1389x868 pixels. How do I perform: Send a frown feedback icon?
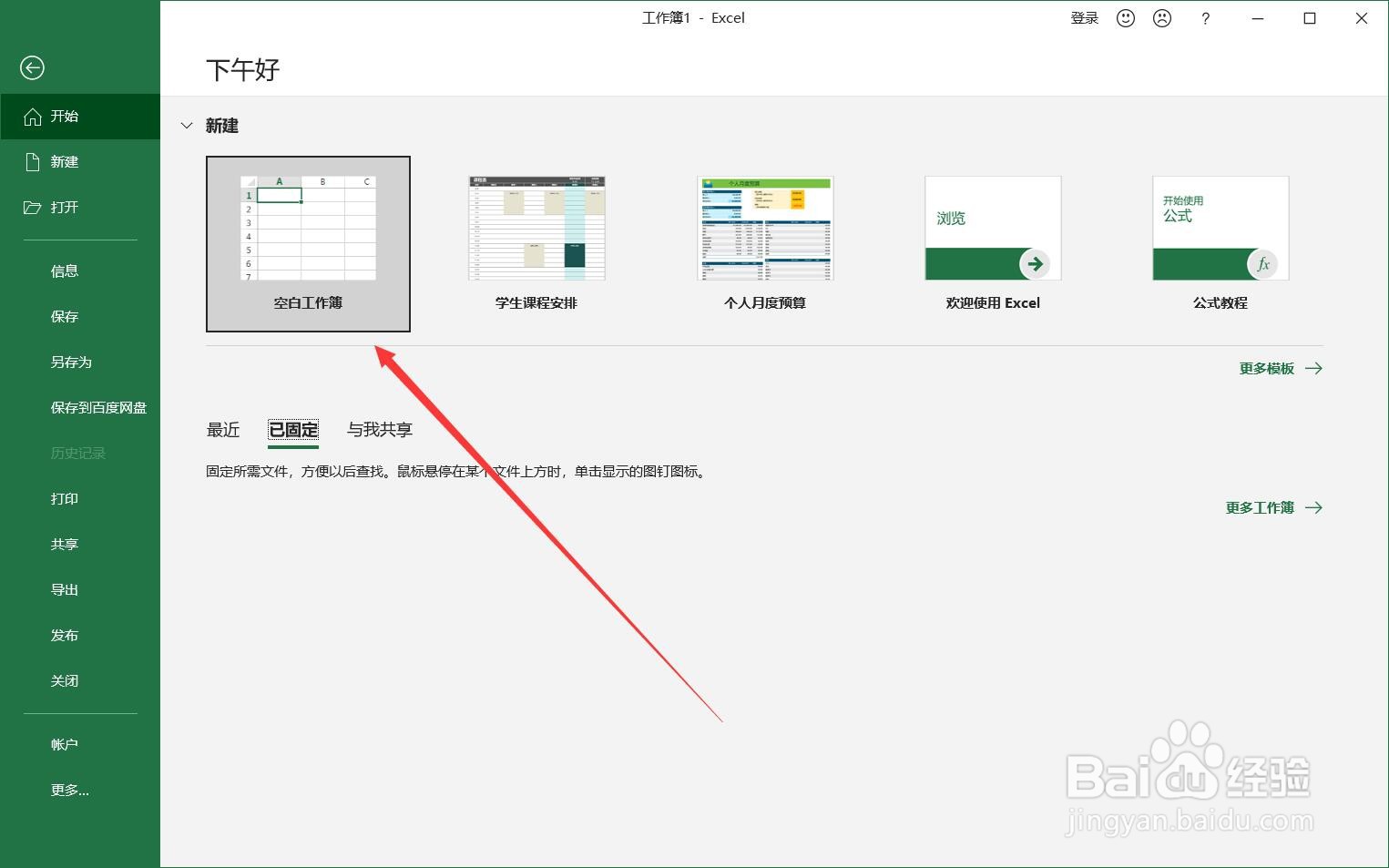click(1162, 18)
